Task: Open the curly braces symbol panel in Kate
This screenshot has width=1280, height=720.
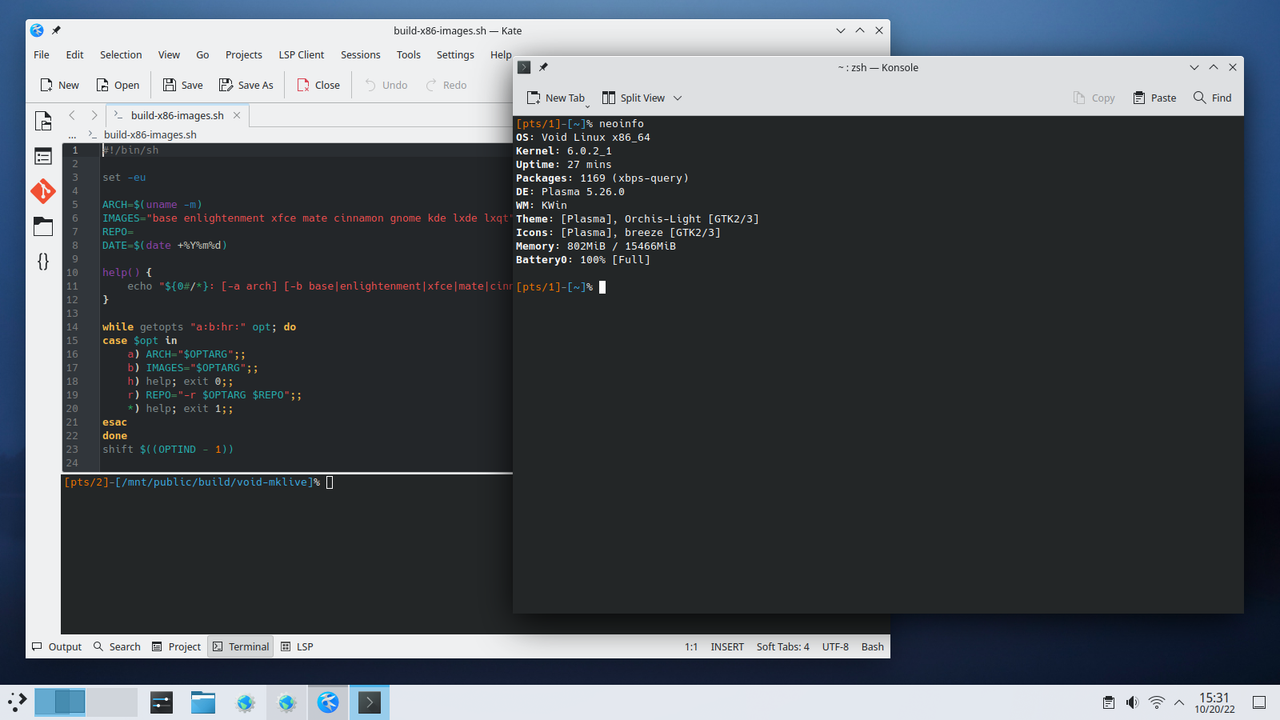Action: (43, 261)
